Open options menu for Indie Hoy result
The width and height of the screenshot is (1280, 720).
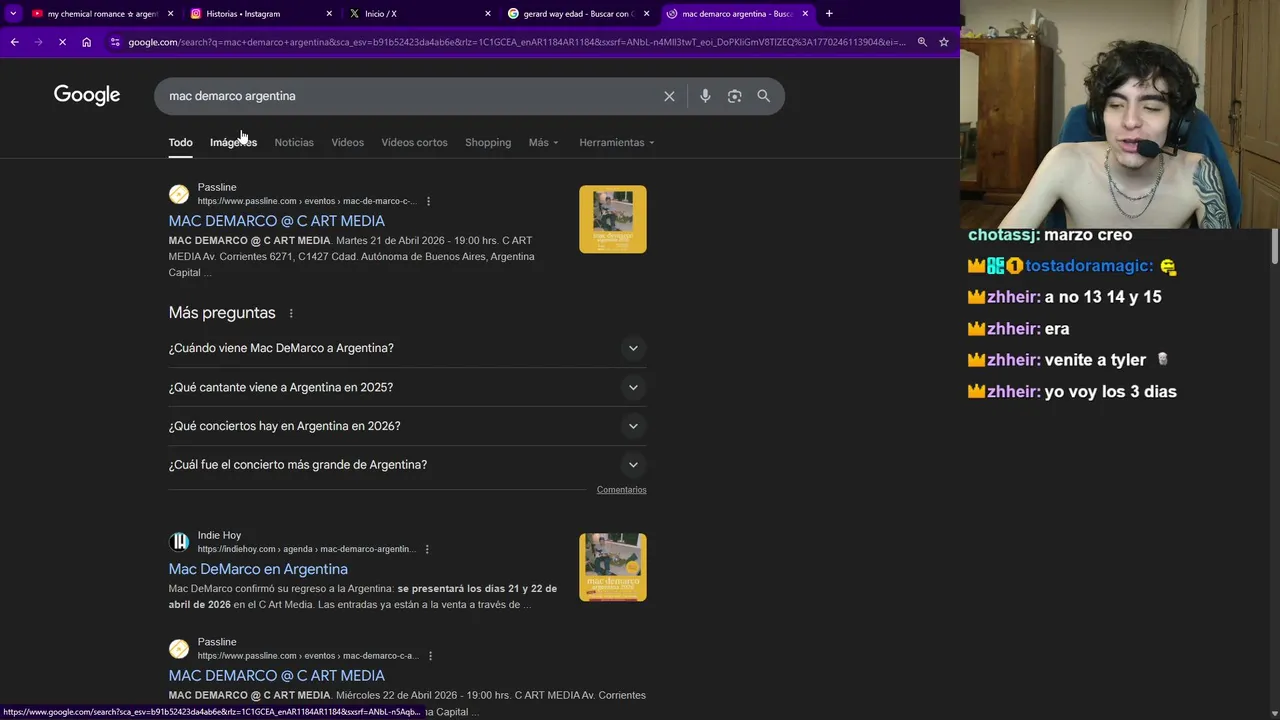(427, 549)
